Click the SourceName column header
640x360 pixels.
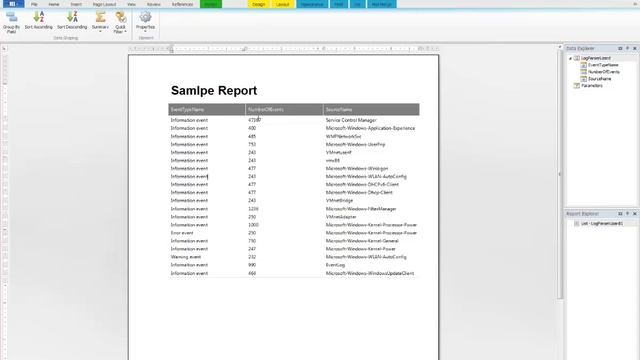tap(371, 109)
